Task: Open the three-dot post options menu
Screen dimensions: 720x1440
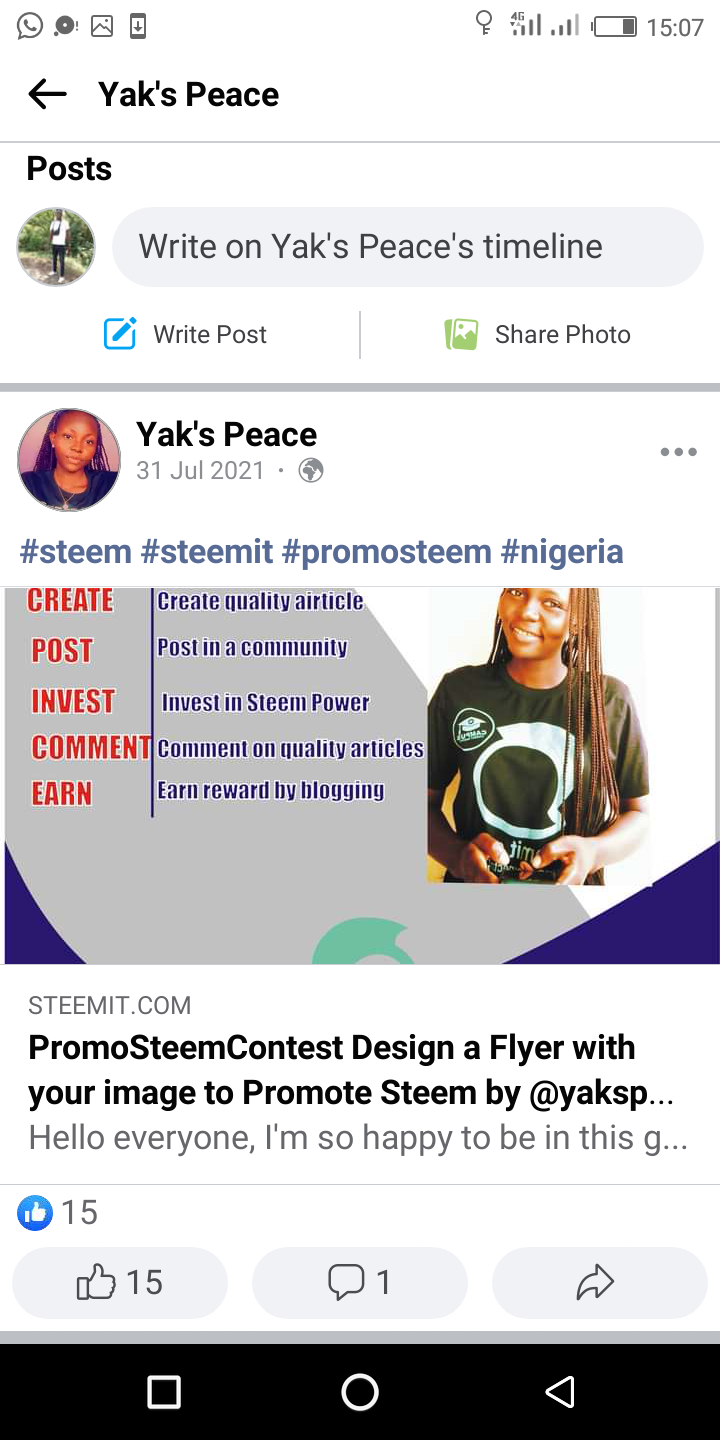Action: pyautogui.click(x=678, y=453)
